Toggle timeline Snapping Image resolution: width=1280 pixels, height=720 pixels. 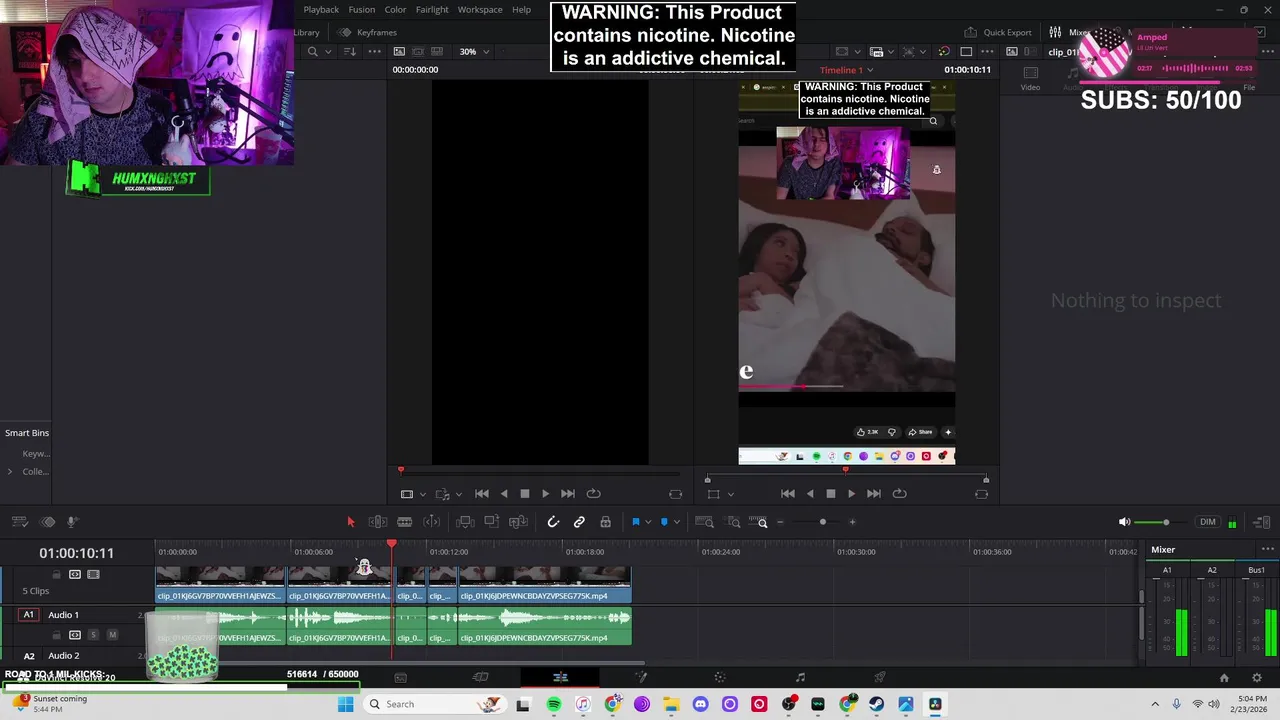coord(553,522)
